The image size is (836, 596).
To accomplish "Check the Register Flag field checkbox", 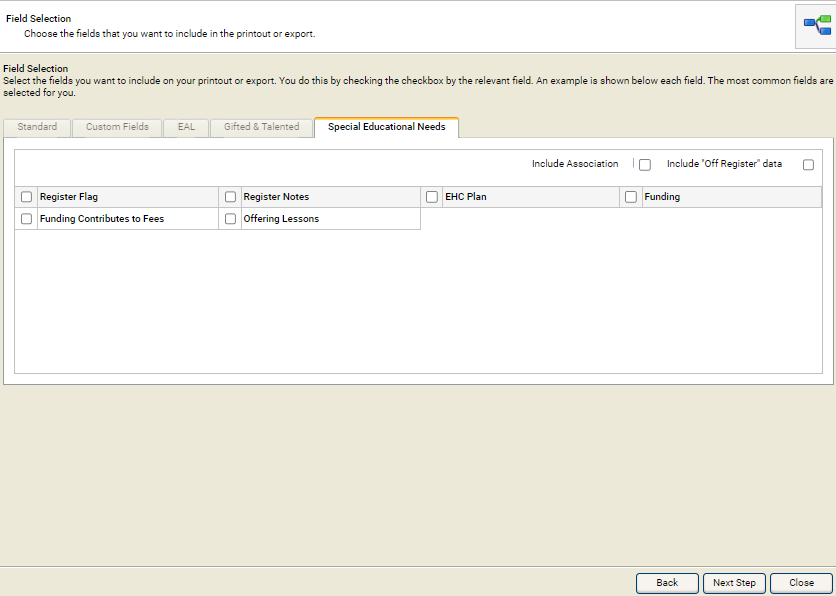I will (27, 197).
